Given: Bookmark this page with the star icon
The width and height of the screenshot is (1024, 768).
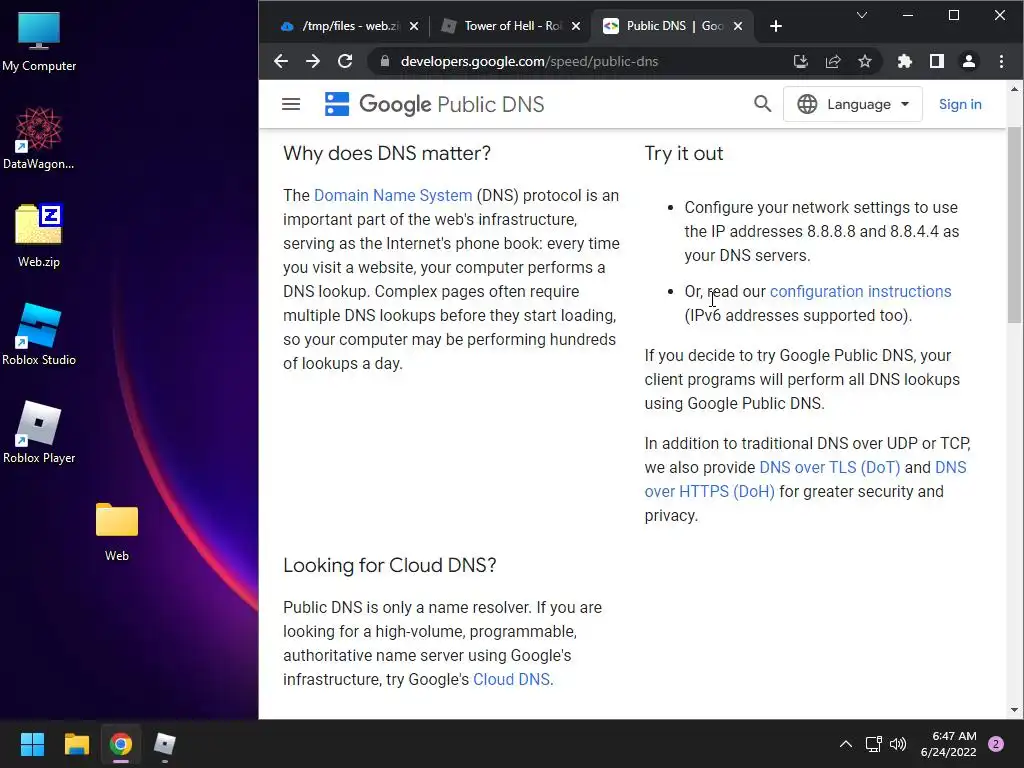Looking at the screenshot, I should click(865, 61).
